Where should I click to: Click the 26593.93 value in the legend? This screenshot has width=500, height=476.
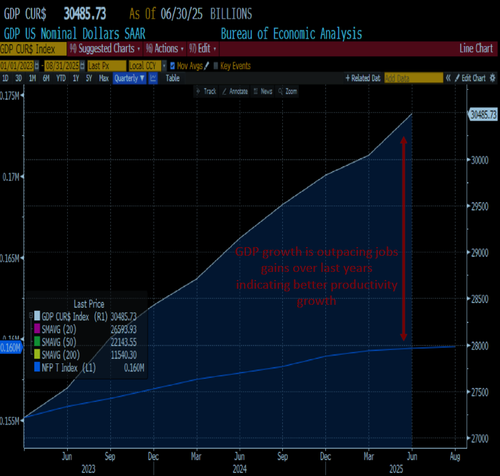coord(124,329)
